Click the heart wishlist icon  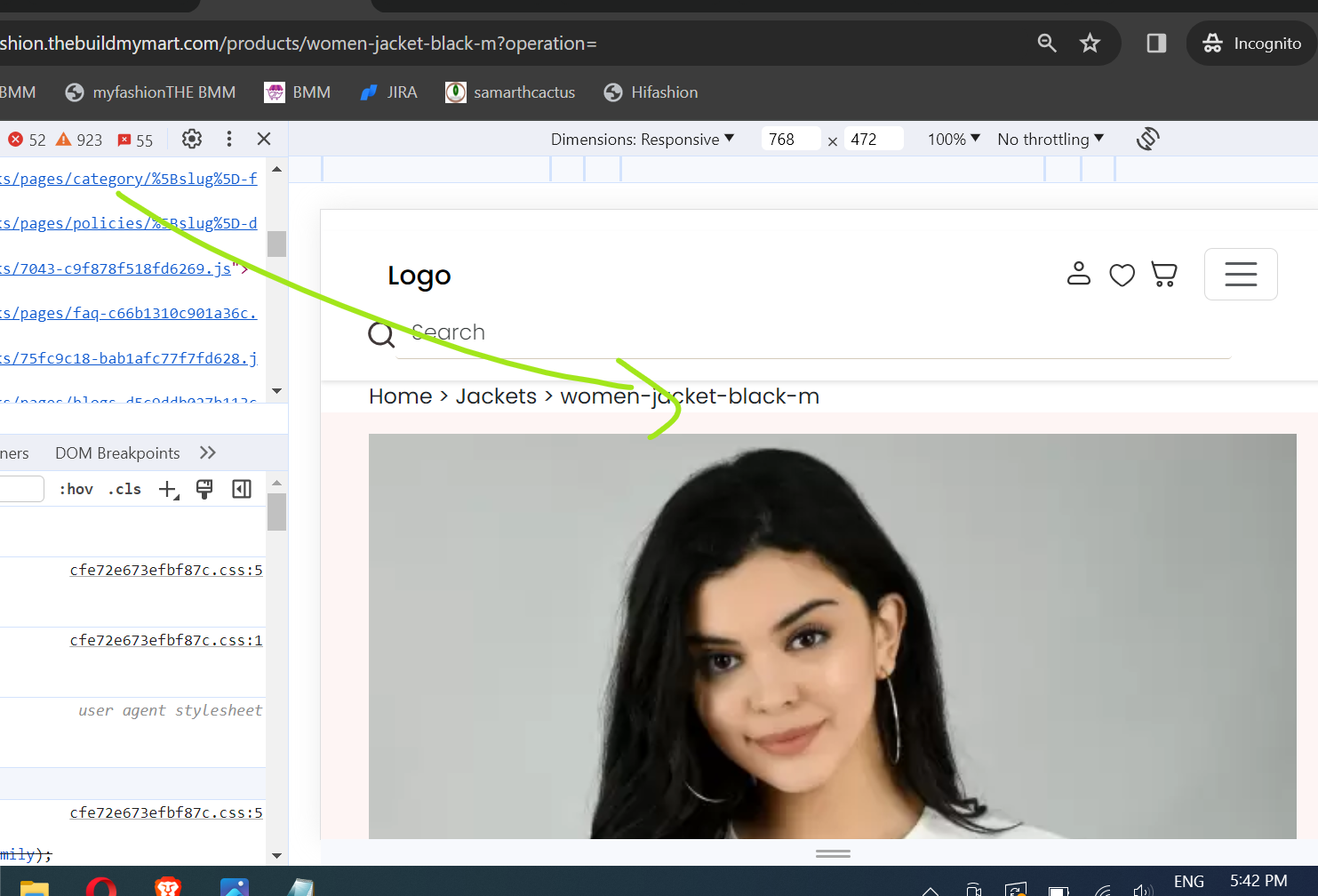(1122, 275)
